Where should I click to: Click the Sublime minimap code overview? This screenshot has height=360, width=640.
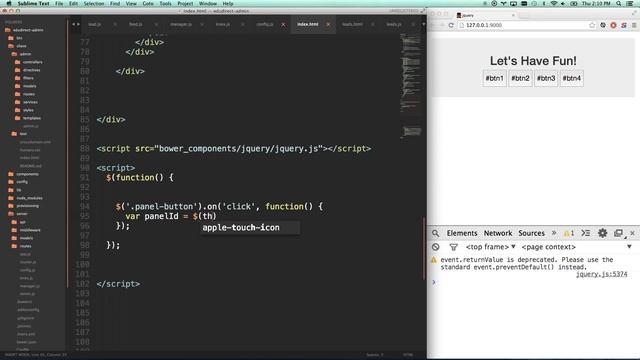pyautogui.click(x=411, y=86)
